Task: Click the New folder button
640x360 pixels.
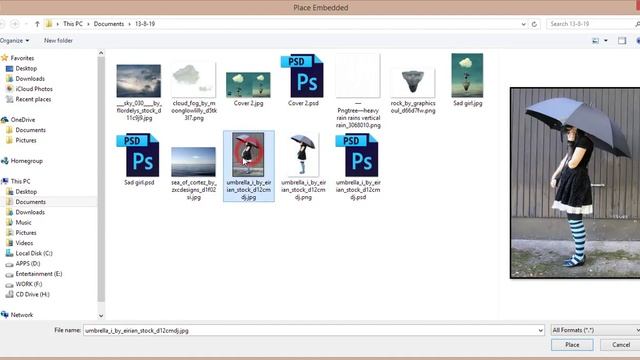Action: (x=58, y=40)
